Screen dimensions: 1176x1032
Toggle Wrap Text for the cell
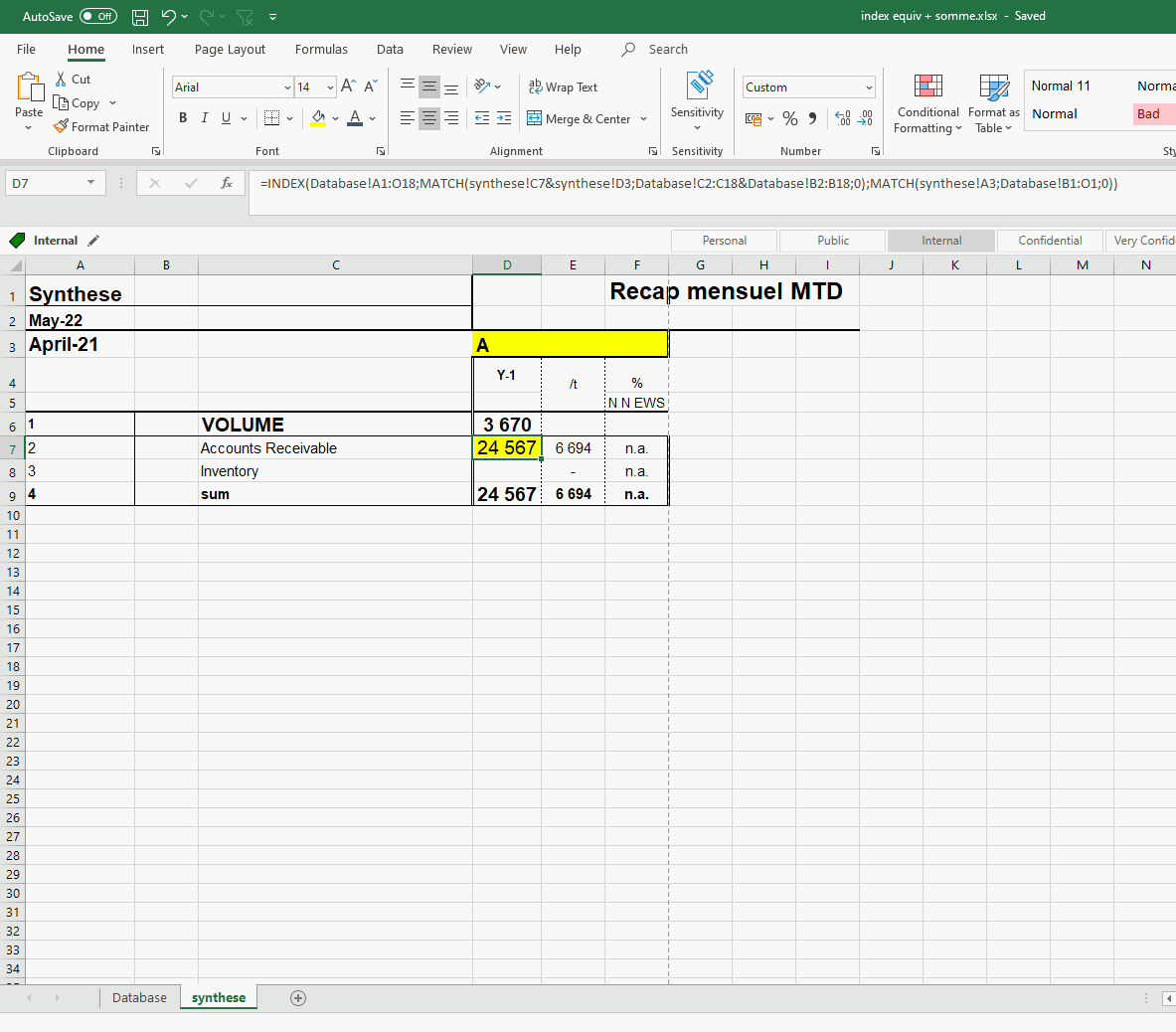tap(563, 87)
